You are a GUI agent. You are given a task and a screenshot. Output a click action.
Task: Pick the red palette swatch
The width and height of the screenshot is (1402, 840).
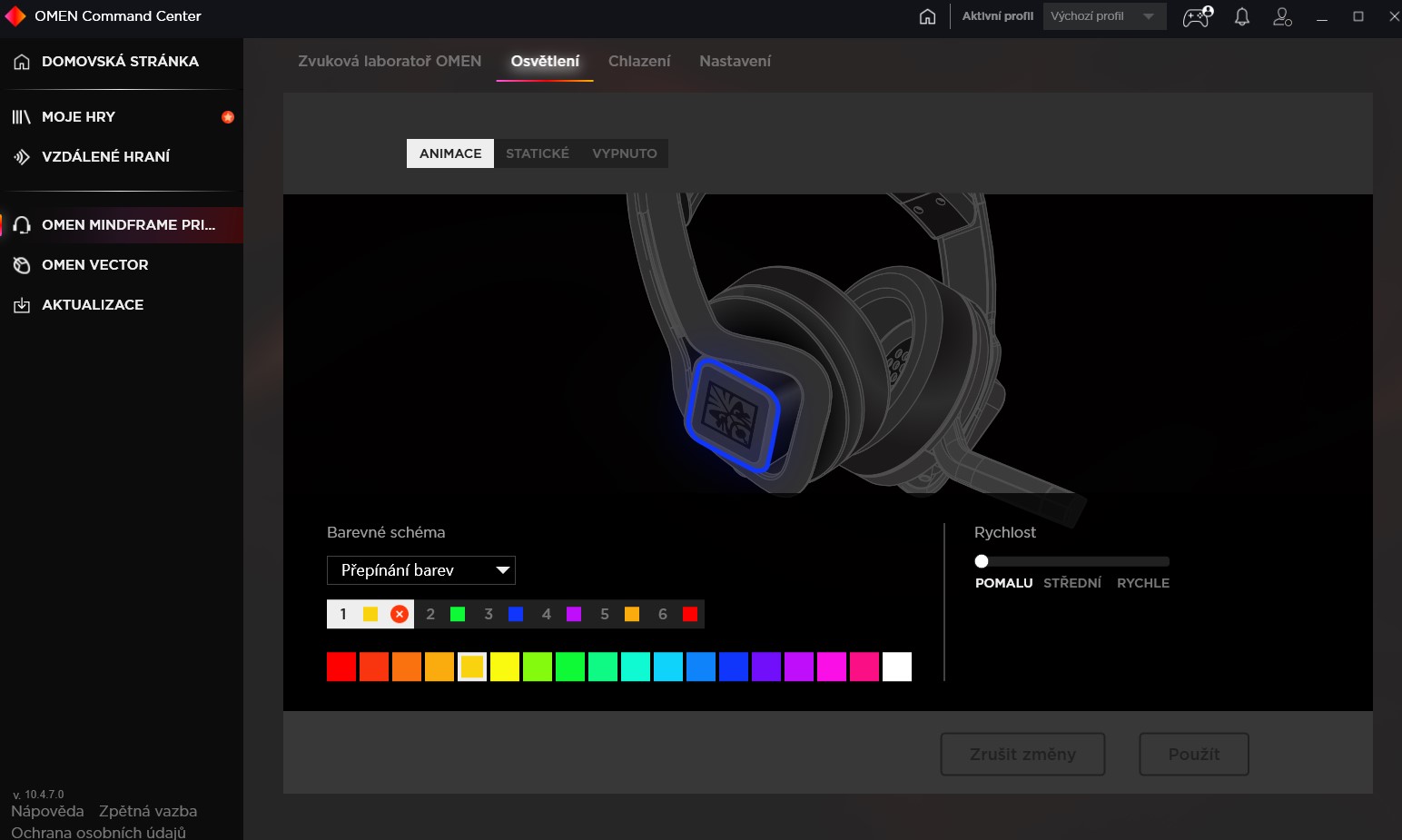coord(341,667)
